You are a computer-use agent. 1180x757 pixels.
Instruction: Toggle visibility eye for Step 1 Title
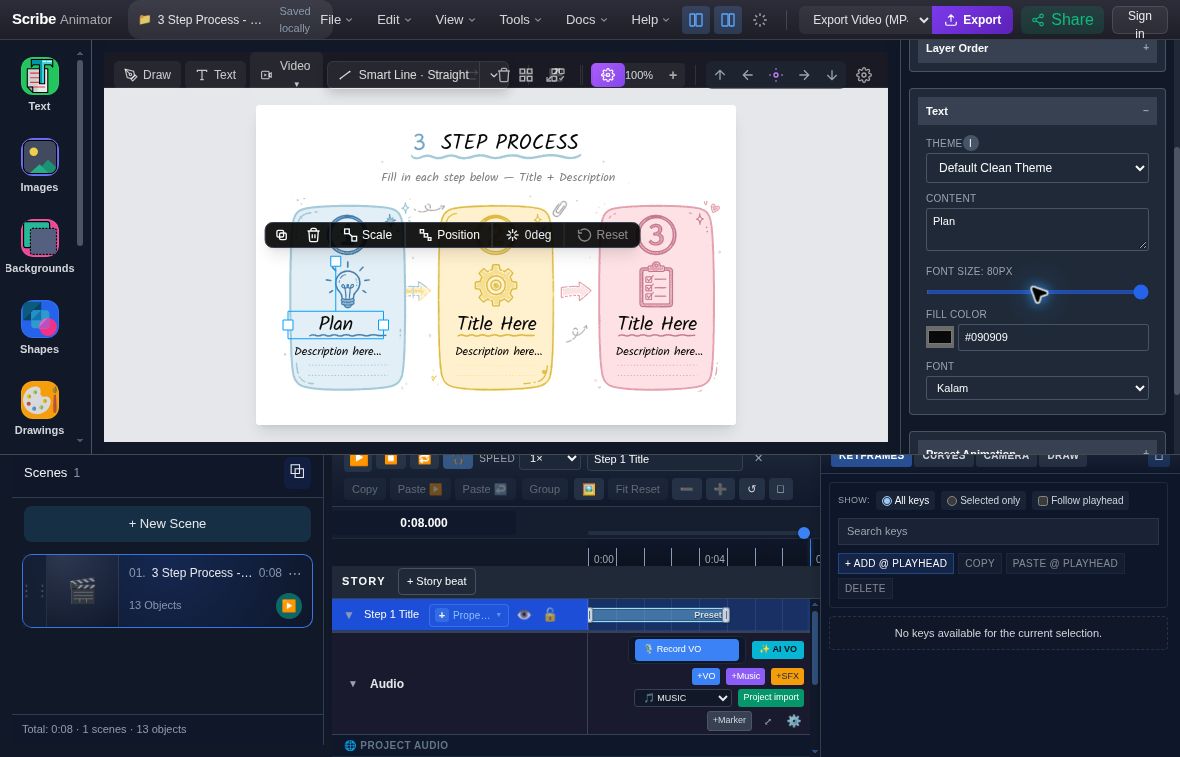click(524, 615)
